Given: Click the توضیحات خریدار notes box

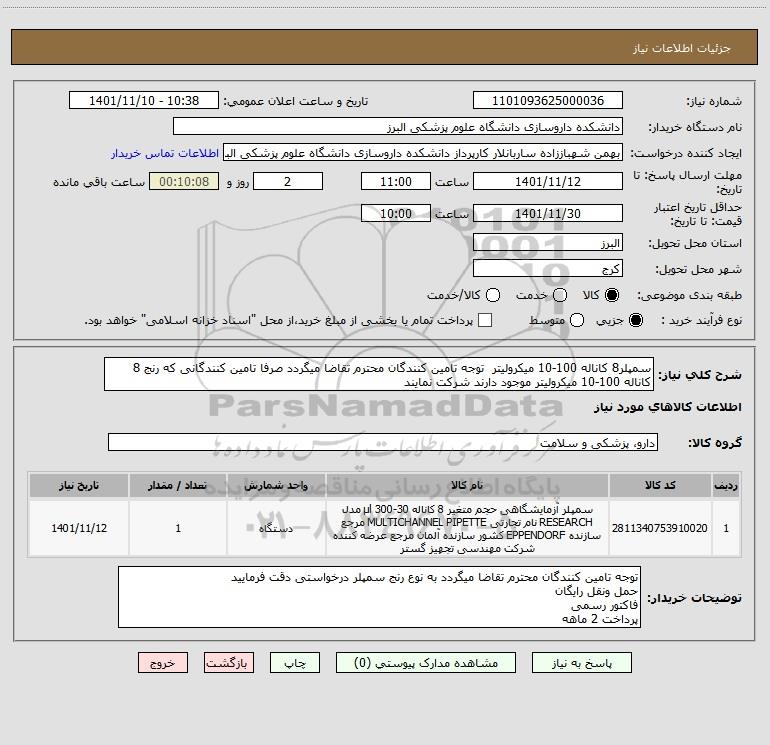Looking at the screenshot, I should pyautogui.click(x=379, y=597).
